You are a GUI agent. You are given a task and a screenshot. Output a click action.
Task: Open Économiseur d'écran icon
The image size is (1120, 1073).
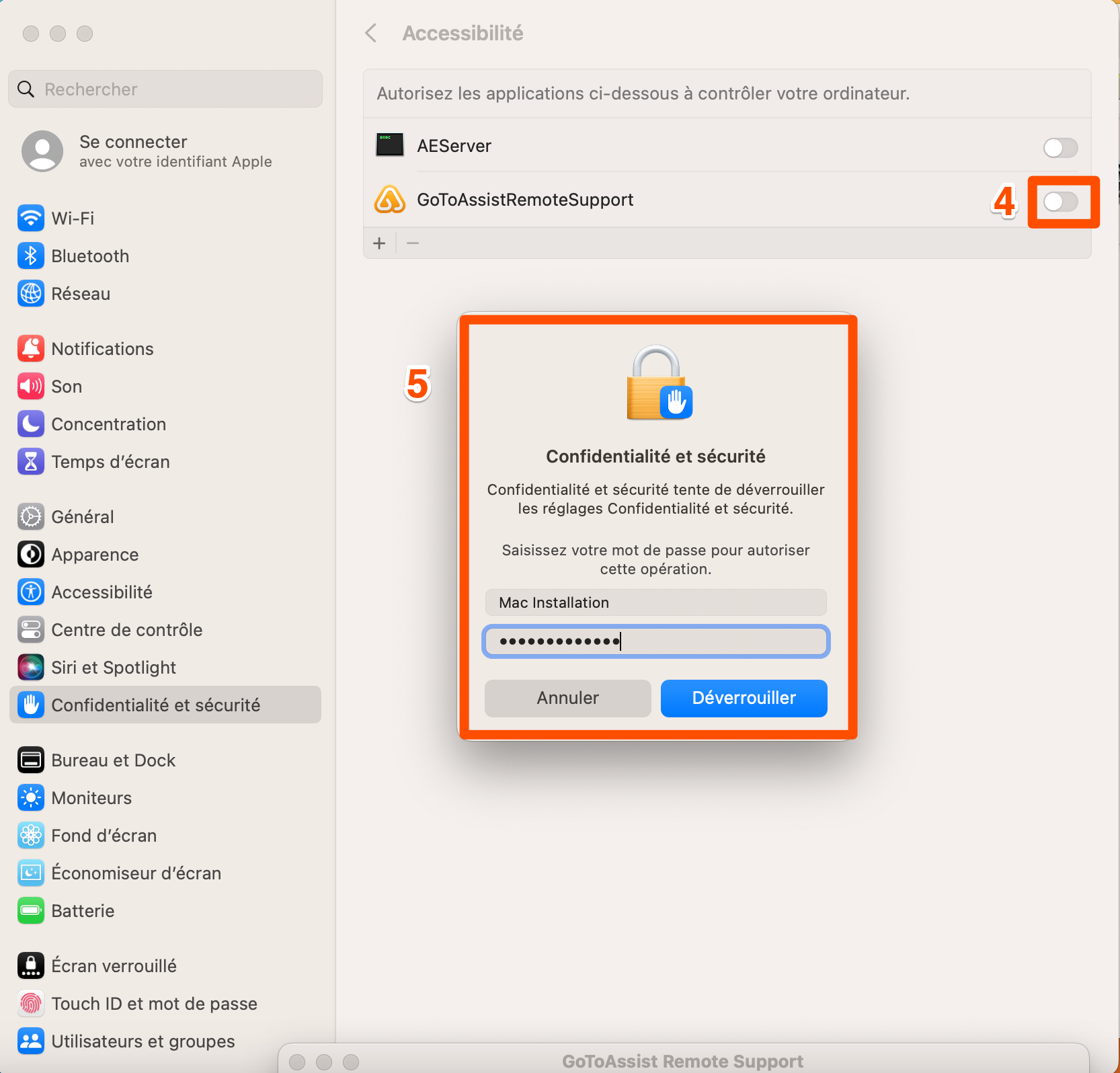pos(31,873)
